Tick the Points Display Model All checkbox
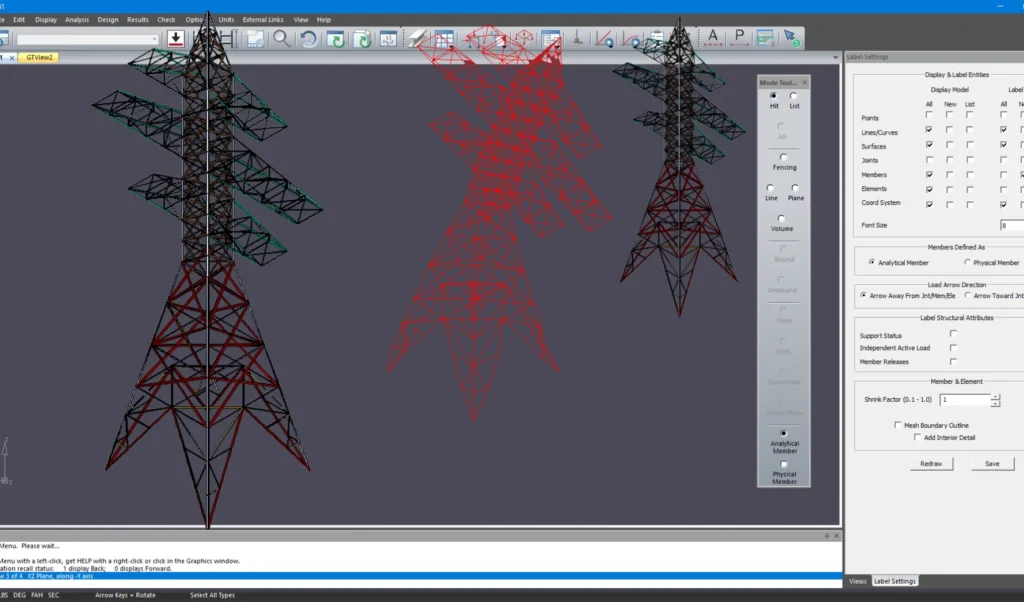This screenshot has width=1024, height=602. tap(929, 116)
